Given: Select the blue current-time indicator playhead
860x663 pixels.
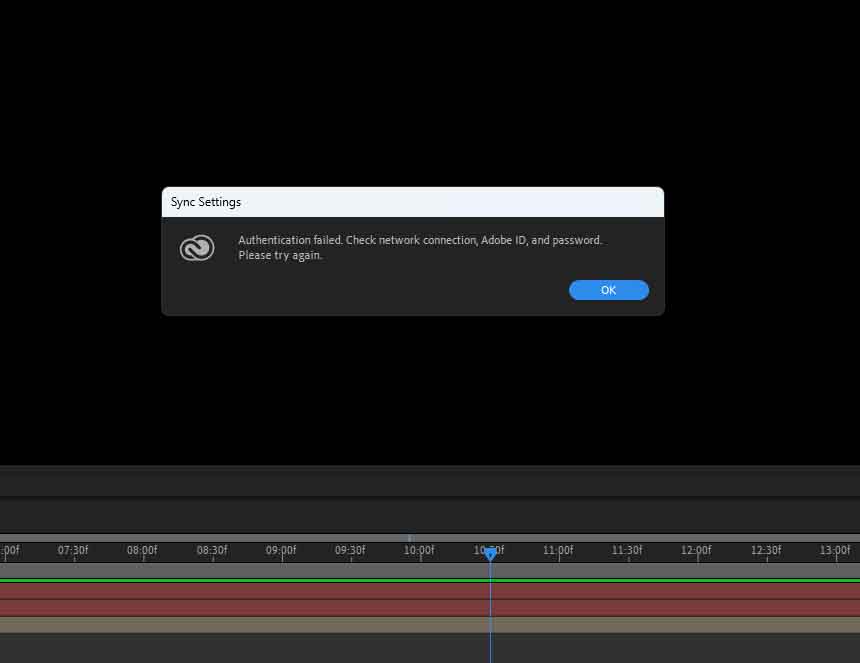Looking at the screenshot, I should [x=490, y=554].
